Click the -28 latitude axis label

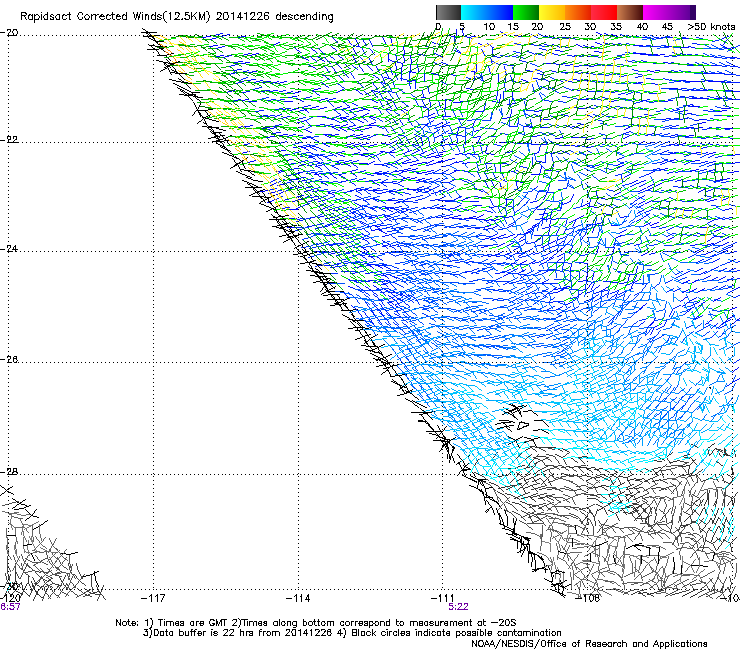9,472
